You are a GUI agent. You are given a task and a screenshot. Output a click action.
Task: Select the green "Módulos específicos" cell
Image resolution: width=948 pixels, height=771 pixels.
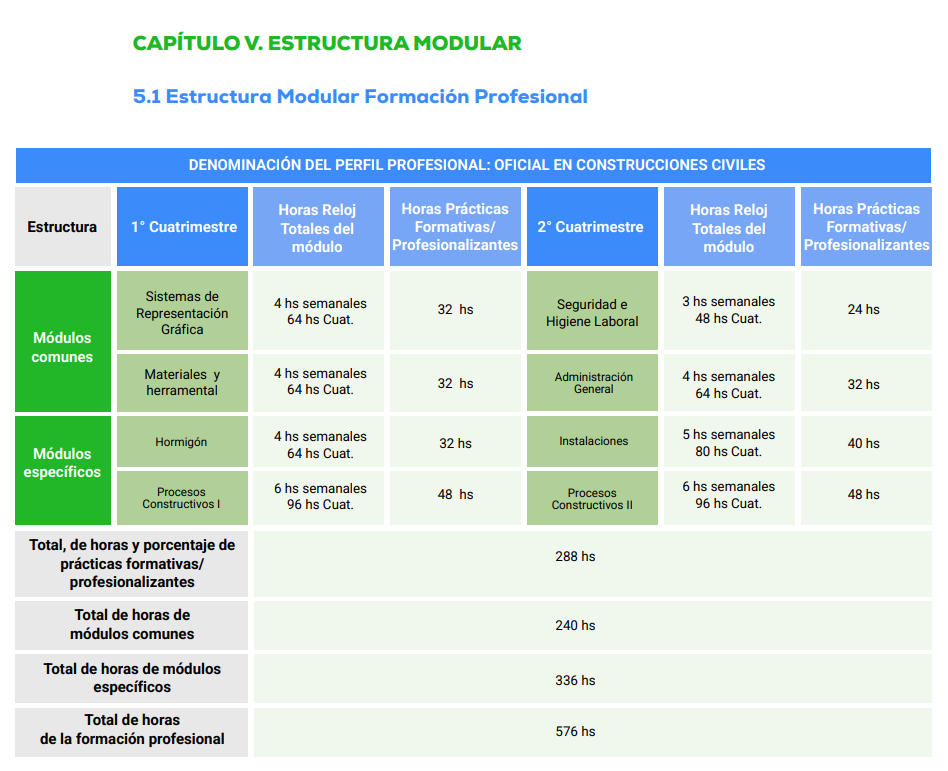click(x=63, y=470)
